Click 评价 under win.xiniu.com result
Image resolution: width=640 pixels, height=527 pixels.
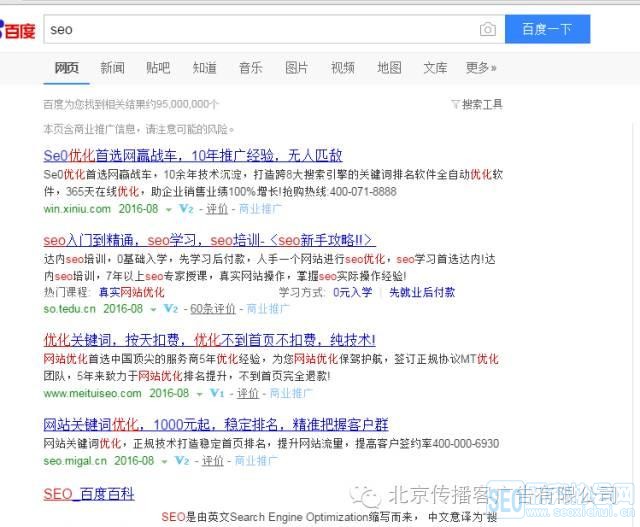[x=217, y=209]
